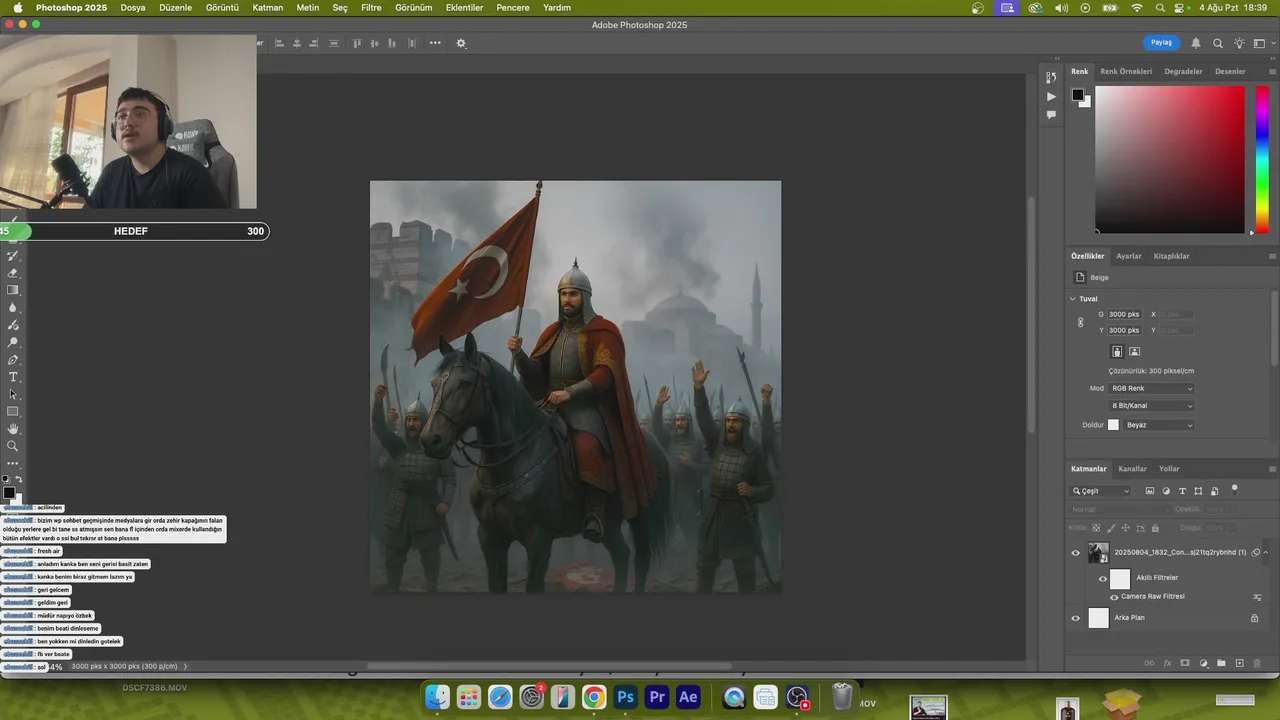Select the Hand tool
This screenshot has height=720, width=1280.
(x=13, y=429)
